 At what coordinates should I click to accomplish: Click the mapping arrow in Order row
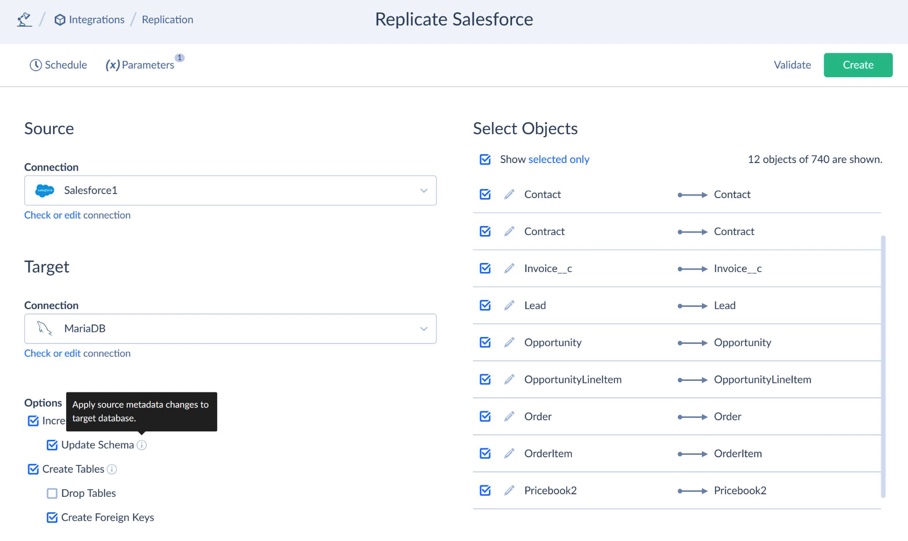[693, 417]
